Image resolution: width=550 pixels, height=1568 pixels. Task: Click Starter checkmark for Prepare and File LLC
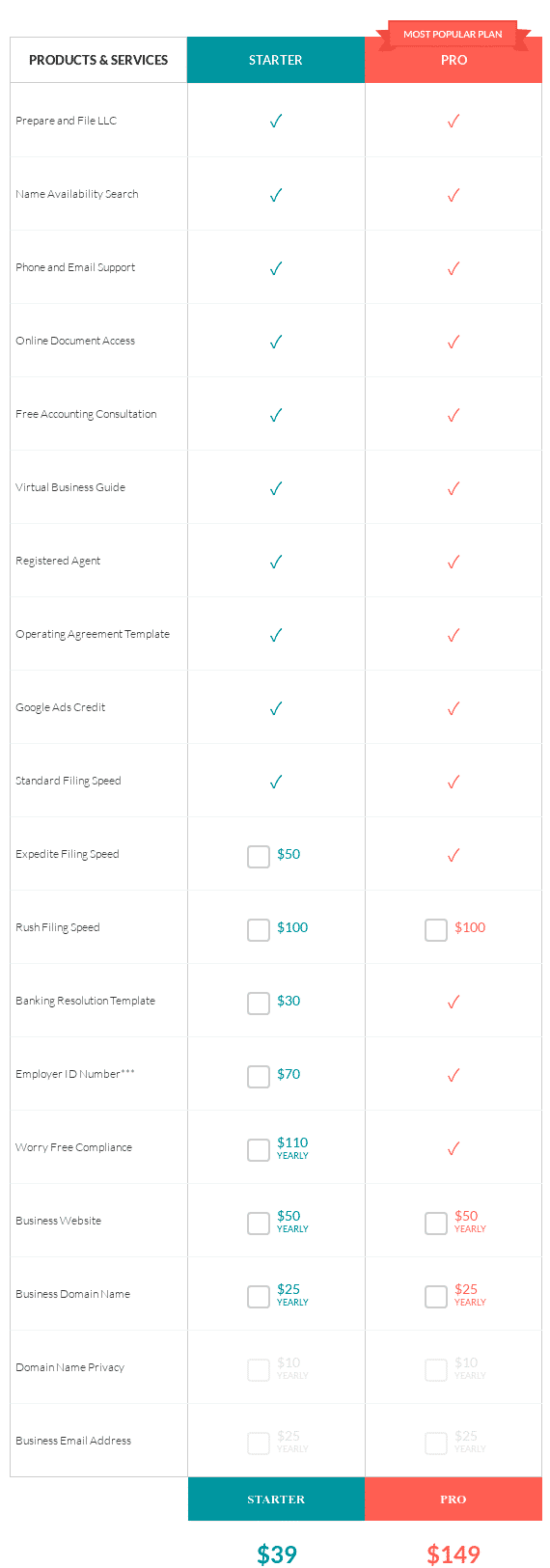276,121
